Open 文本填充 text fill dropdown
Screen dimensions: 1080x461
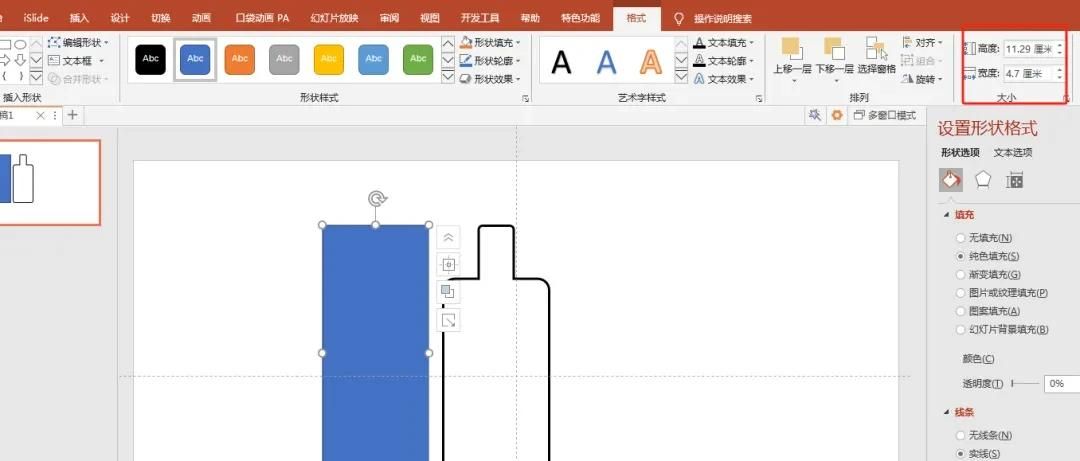(724, 43)
